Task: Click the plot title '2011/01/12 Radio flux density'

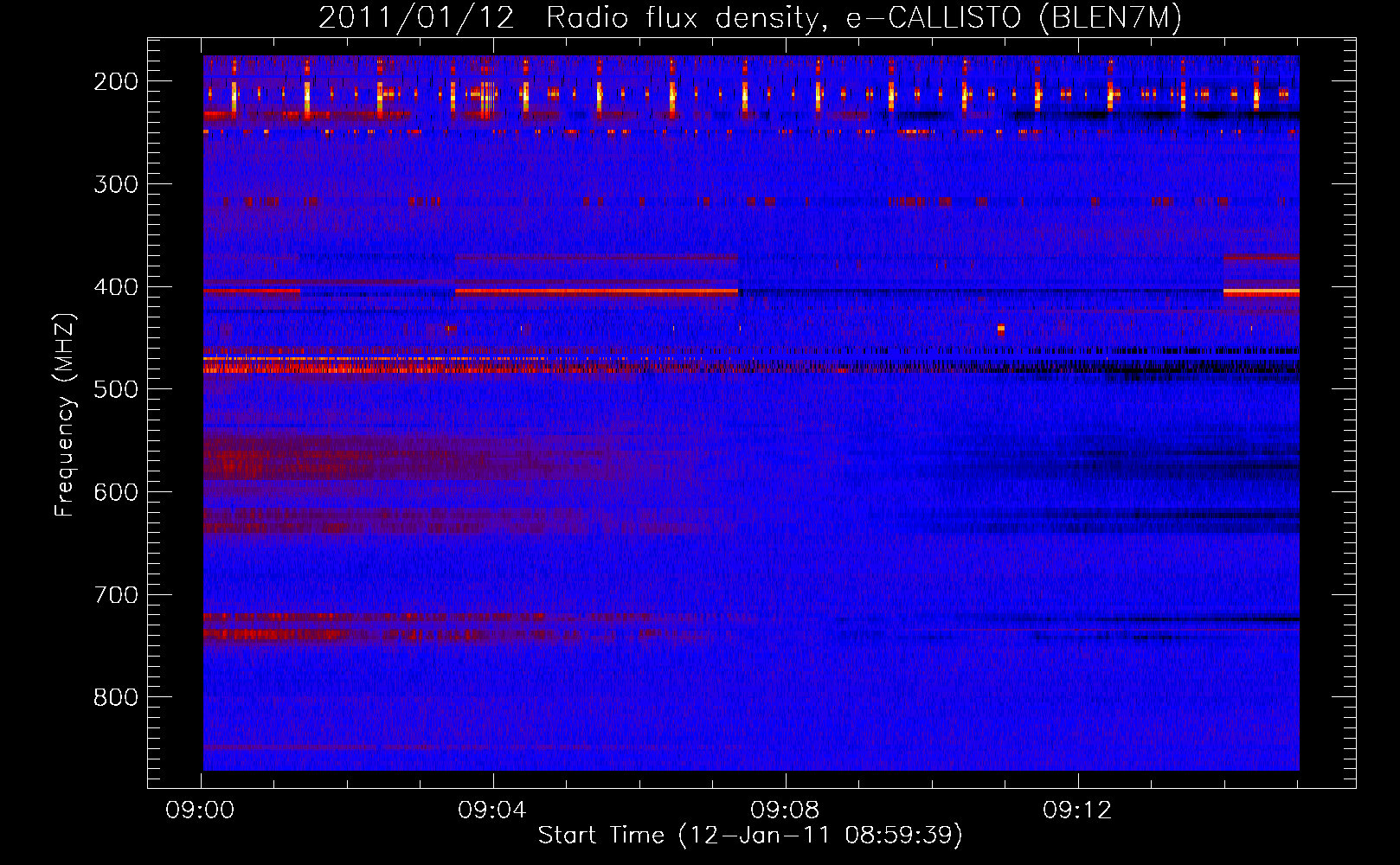Action: pos(568,18)
